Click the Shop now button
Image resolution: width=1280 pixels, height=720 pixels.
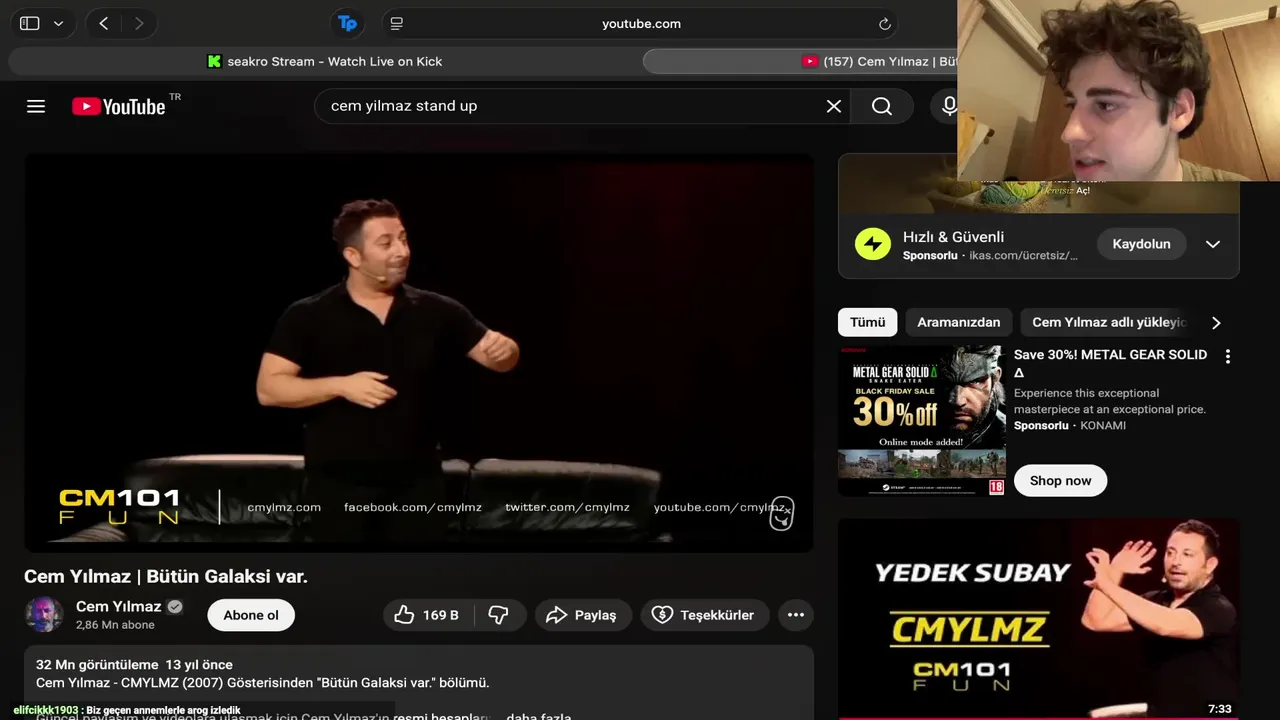pyautogui.click(x=1061, y=481)
